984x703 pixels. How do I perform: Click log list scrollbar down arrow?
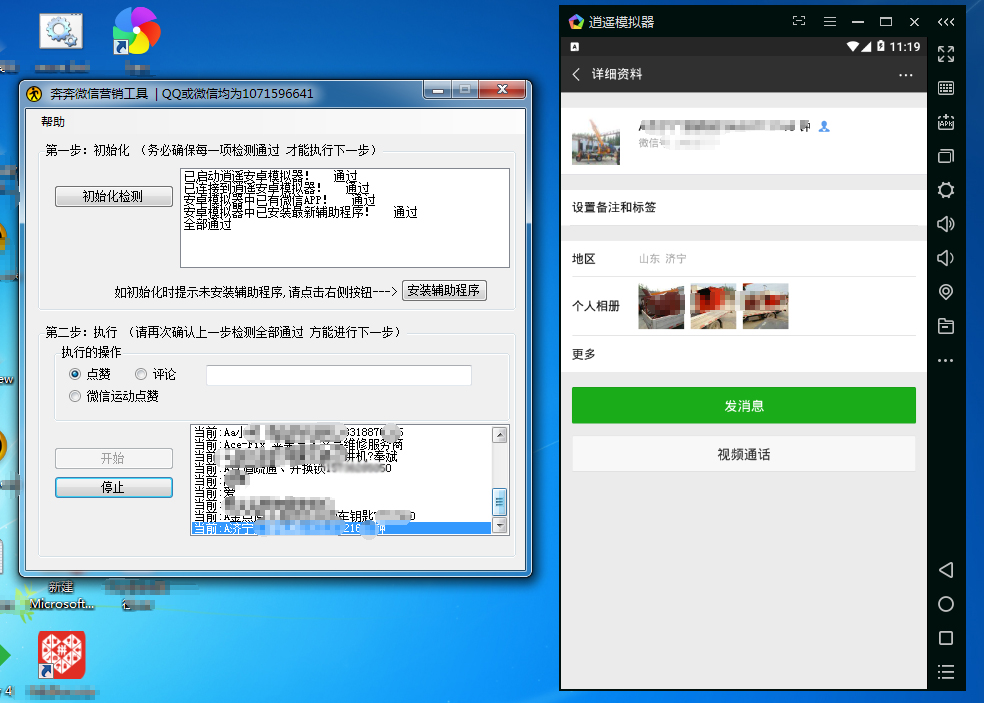pyautogui.click(x=500, y=525)
